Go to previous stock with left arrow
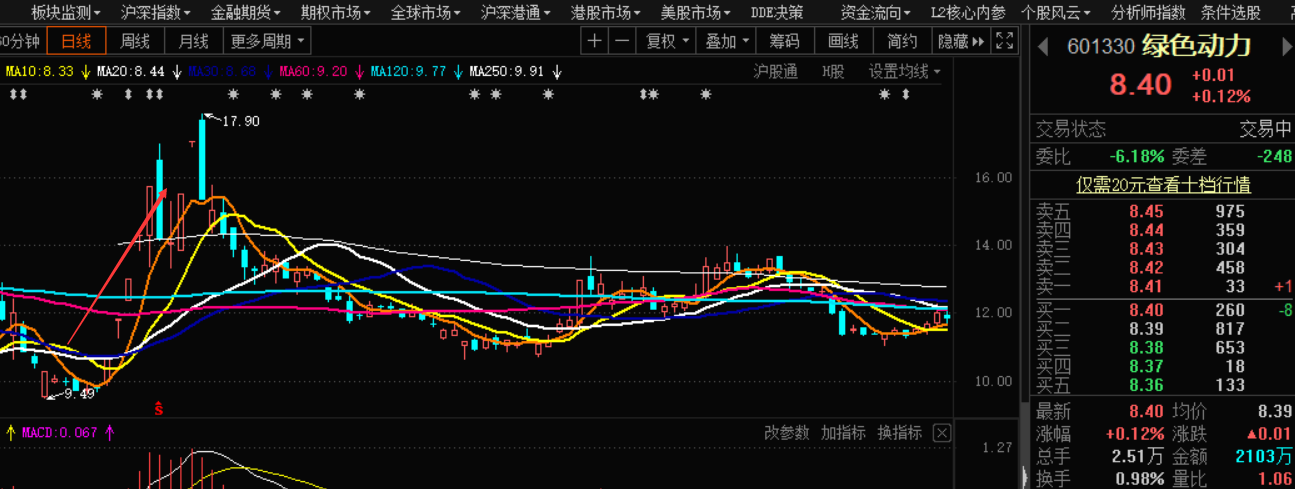1295x489 pixels. [1043, 46]
